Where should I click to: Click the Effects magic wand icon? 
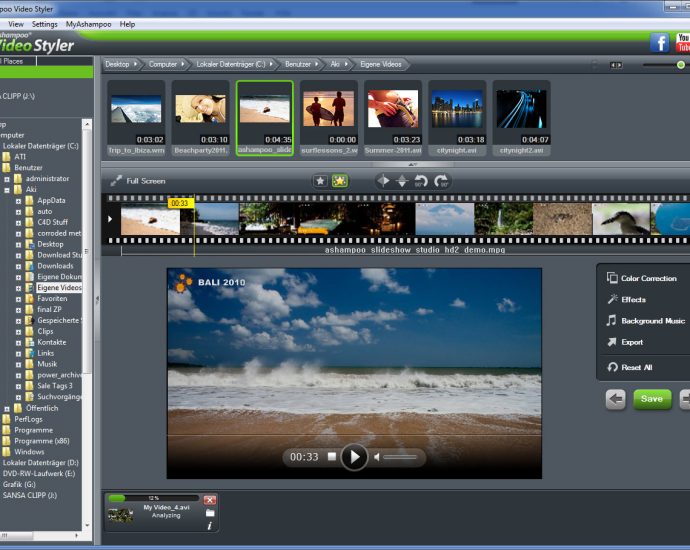pos(612,299)
